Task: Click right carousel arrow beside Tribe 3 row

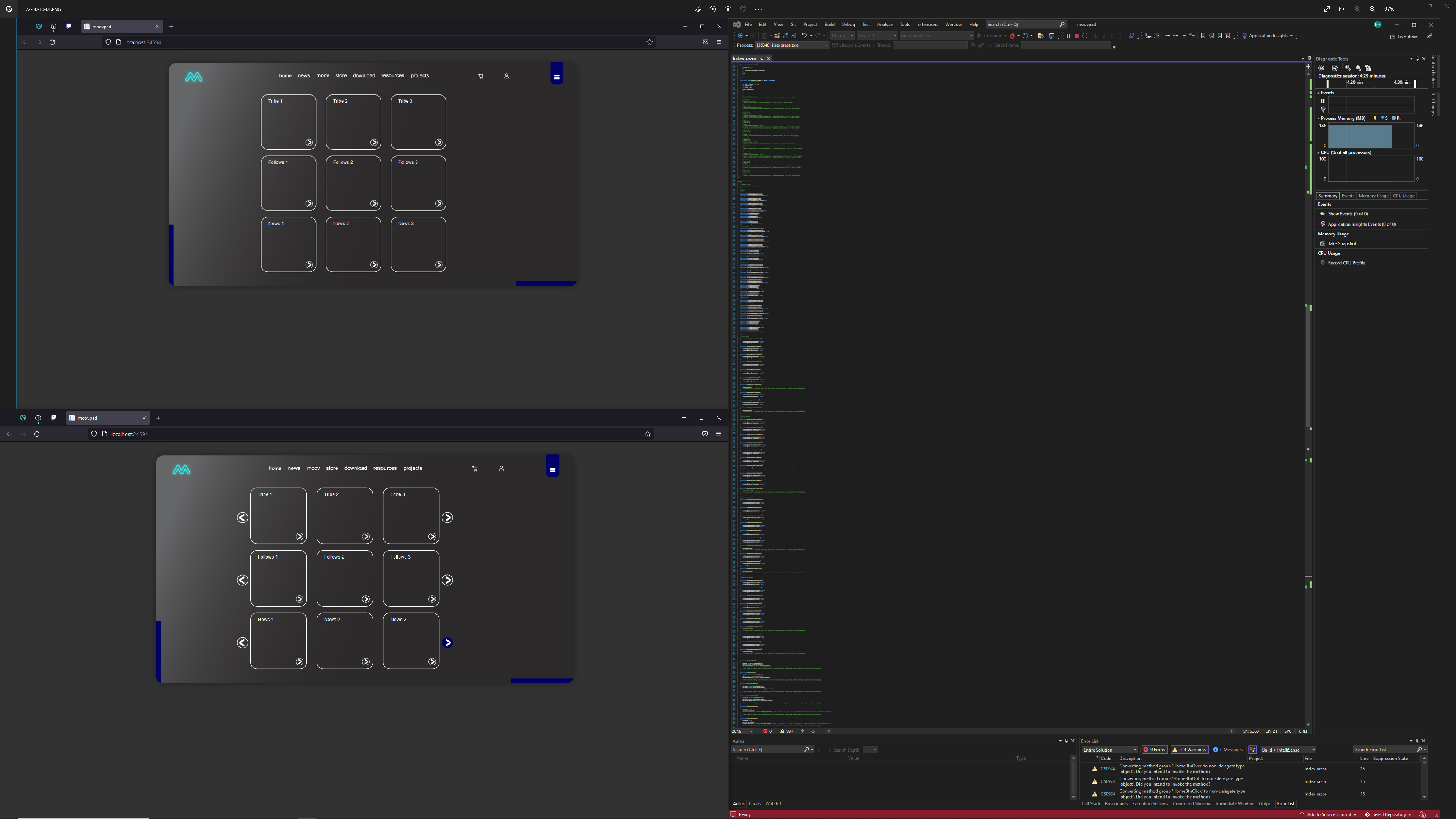Action: click(x=447, y=517)
